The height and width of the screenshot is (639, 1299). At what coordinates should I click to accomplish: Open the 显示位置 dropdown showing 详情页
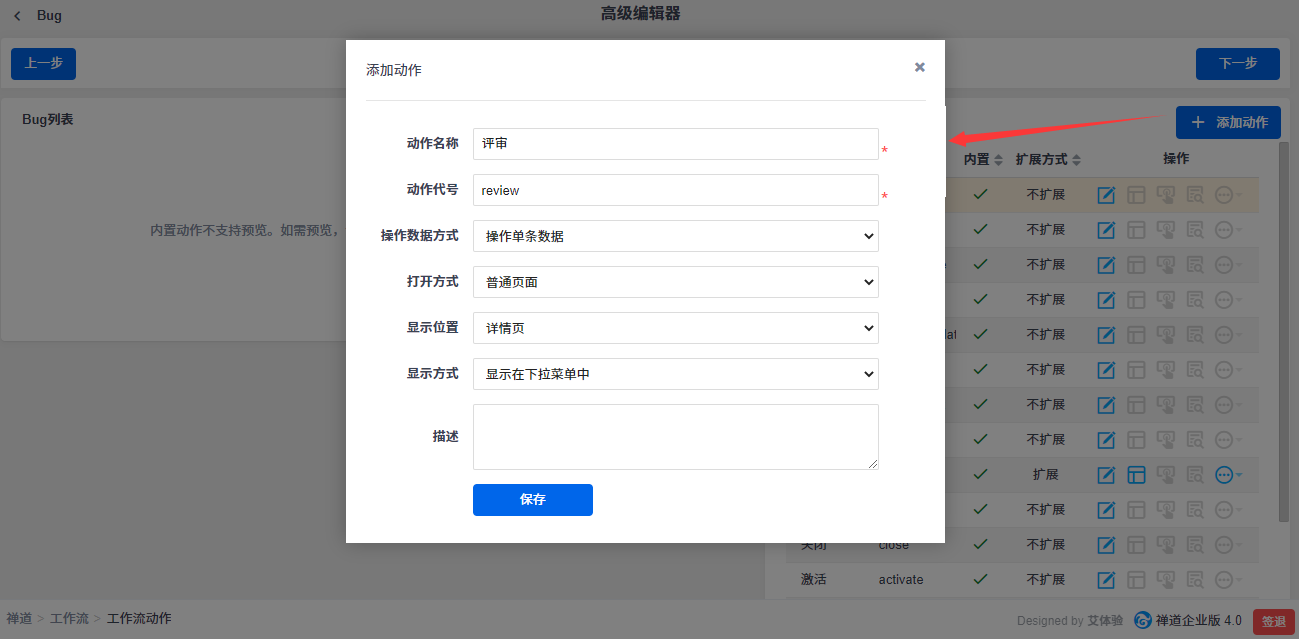click(676, 328)
